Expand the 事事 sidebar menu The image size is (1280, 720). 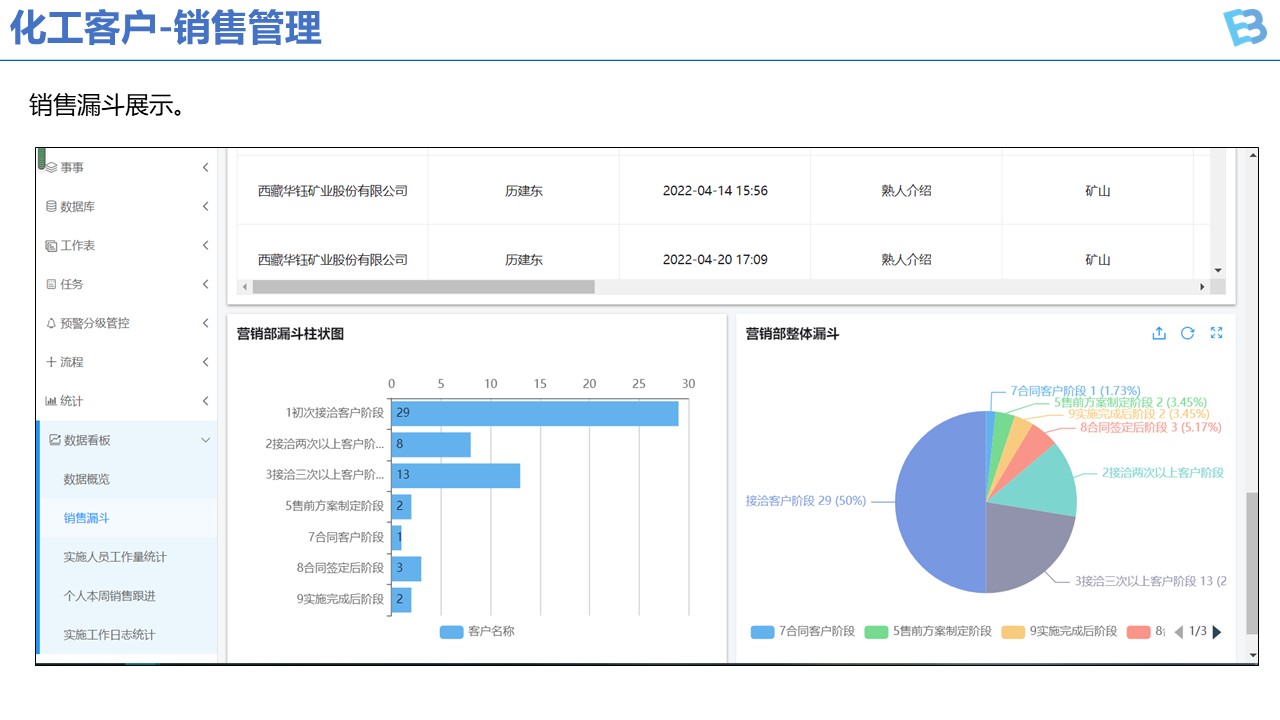(205, 168)
